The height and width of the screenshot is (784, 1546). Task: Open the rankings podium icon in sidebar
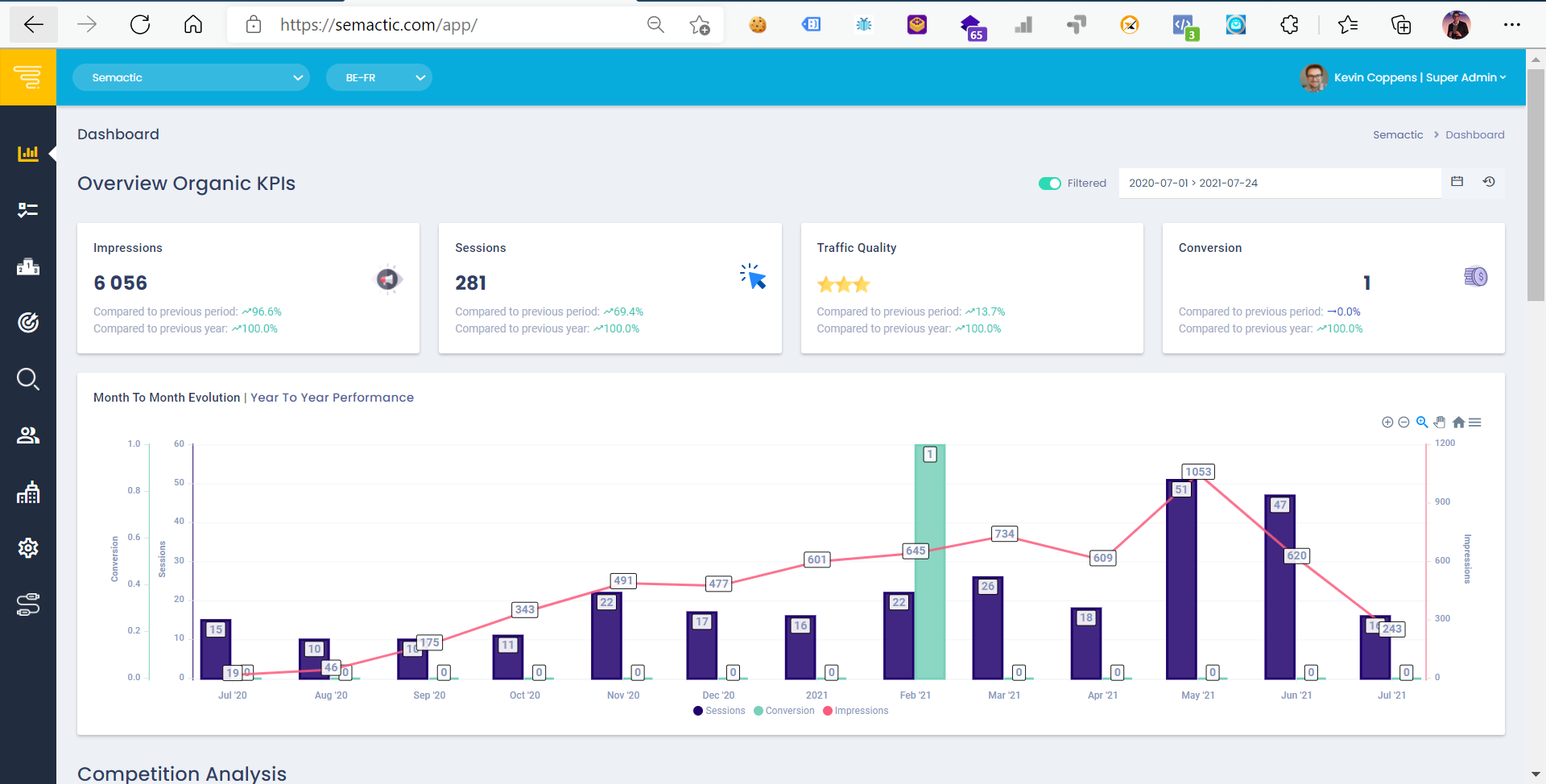click(29, 266)
